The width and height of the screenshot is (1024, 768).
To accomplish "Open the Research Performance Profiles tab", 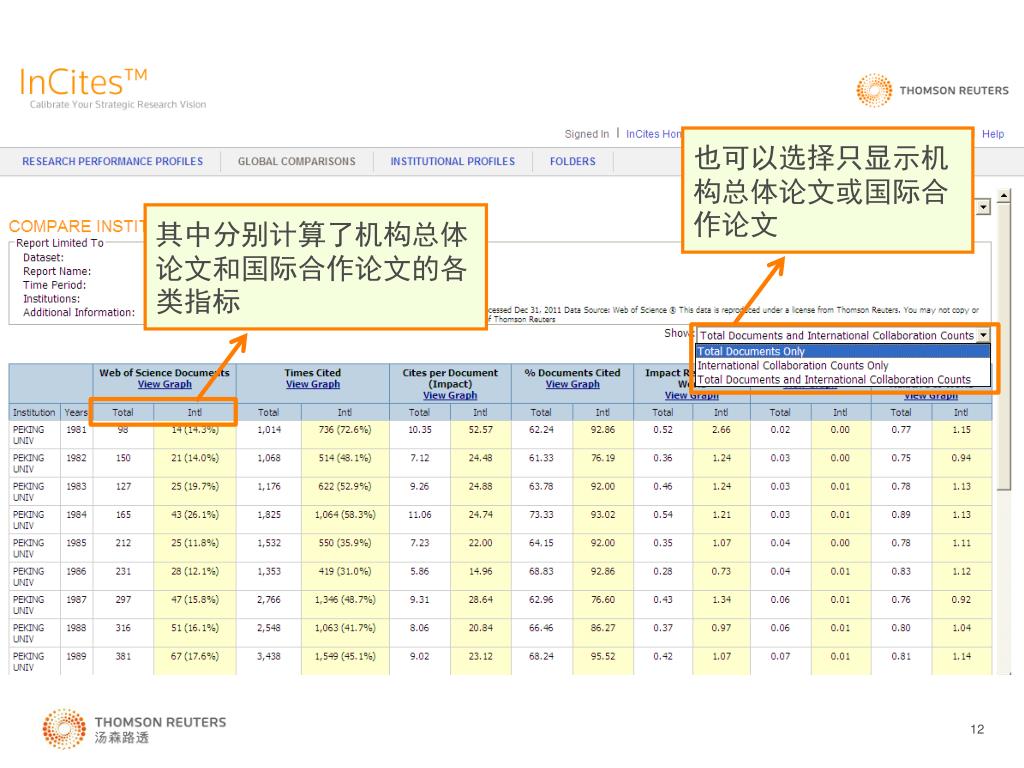I will (112, 161).
